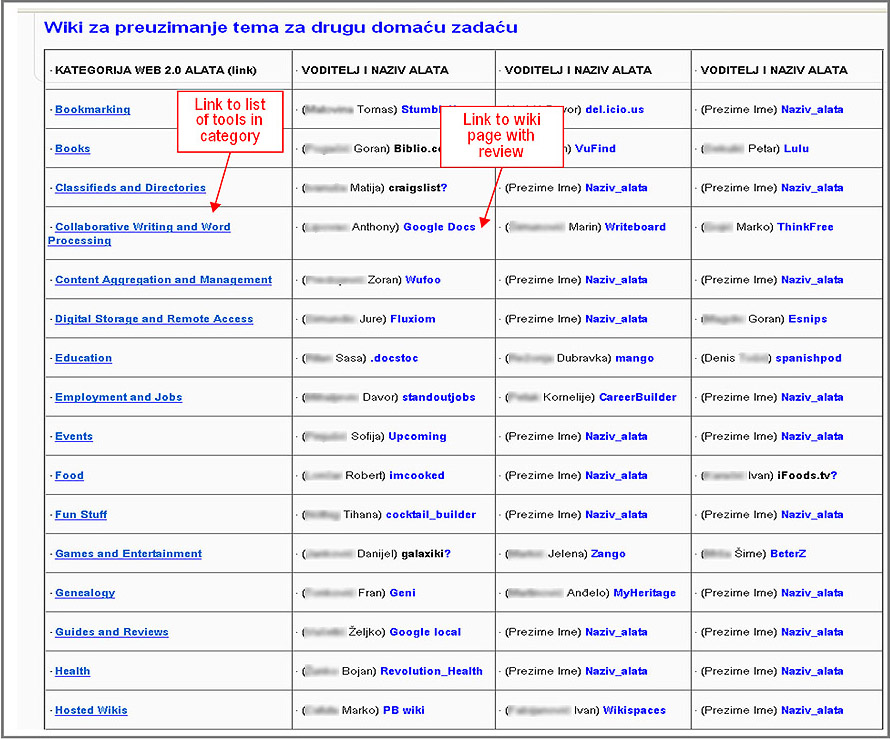Open the VuFind wiki page
The width and height of the screenshot is (890, 739).
point(595,149)
